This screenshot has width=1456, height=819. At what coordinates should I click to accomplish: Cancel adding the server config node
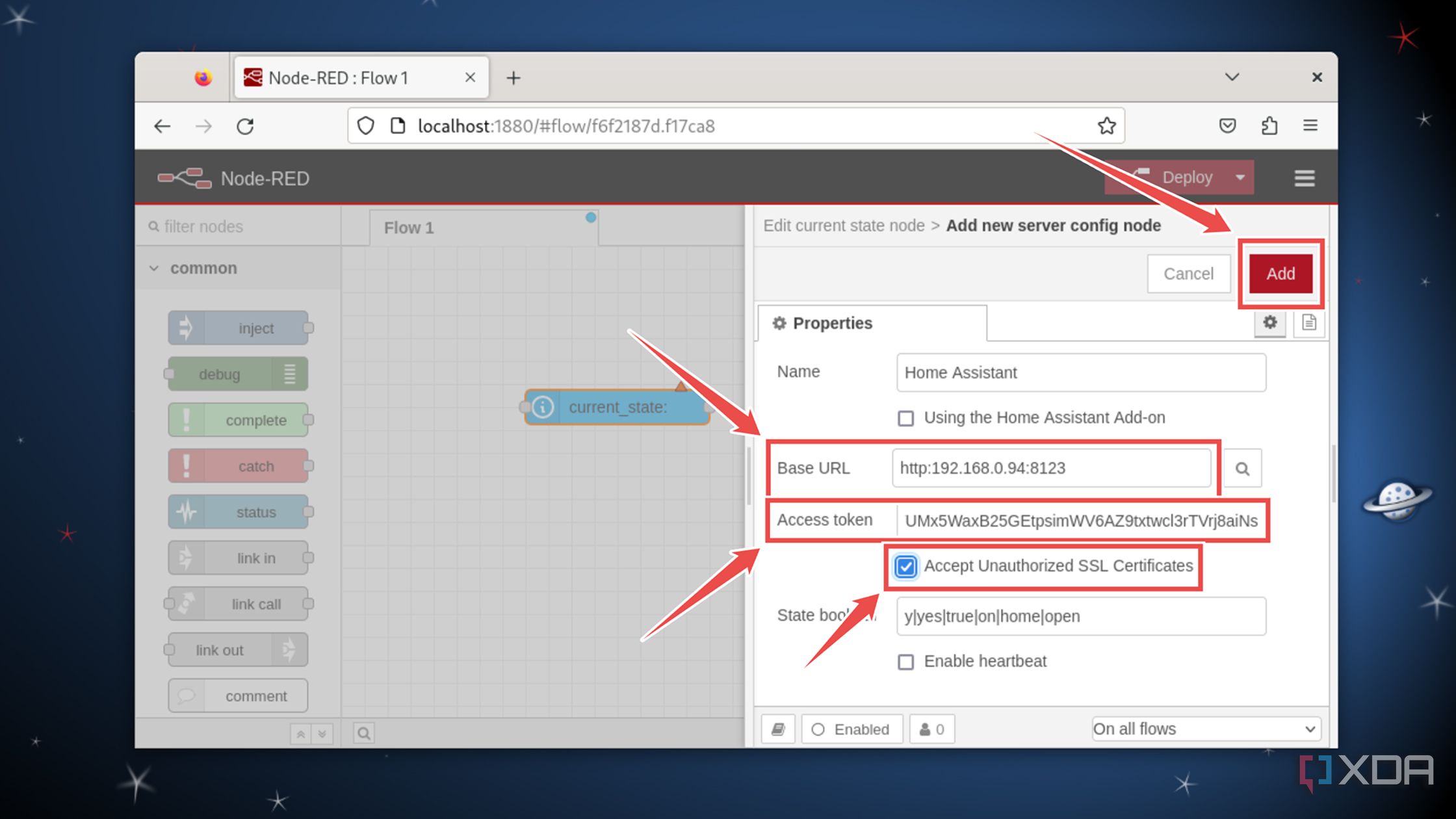[1188, 274]
